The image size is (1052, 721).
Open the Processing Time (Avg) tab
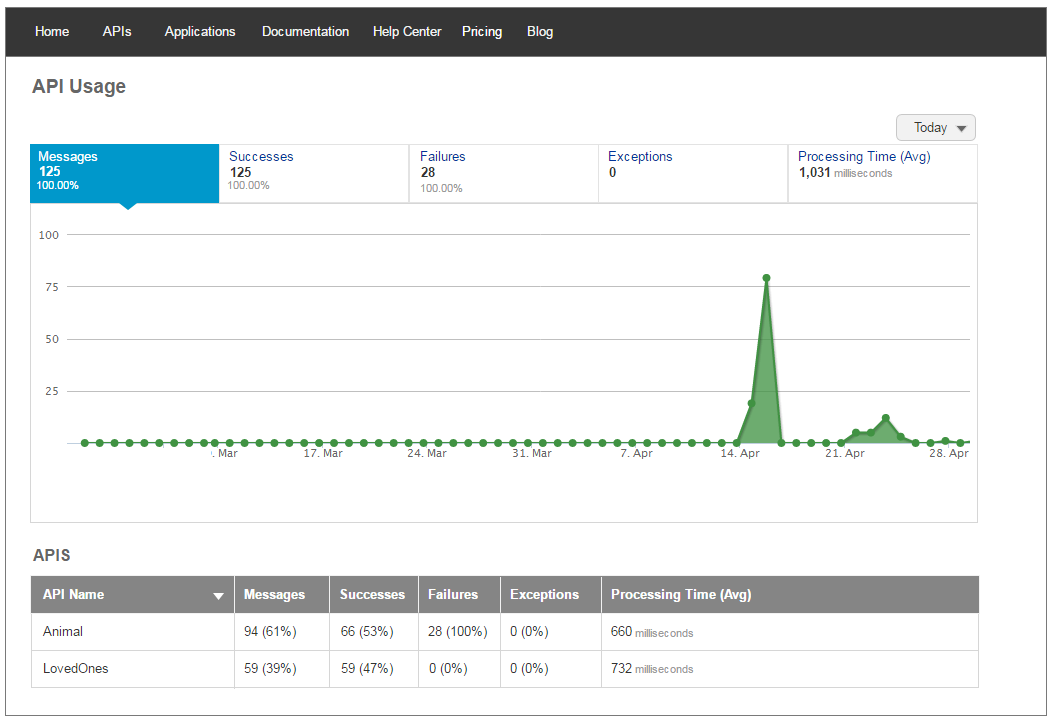tap(882, 172)
